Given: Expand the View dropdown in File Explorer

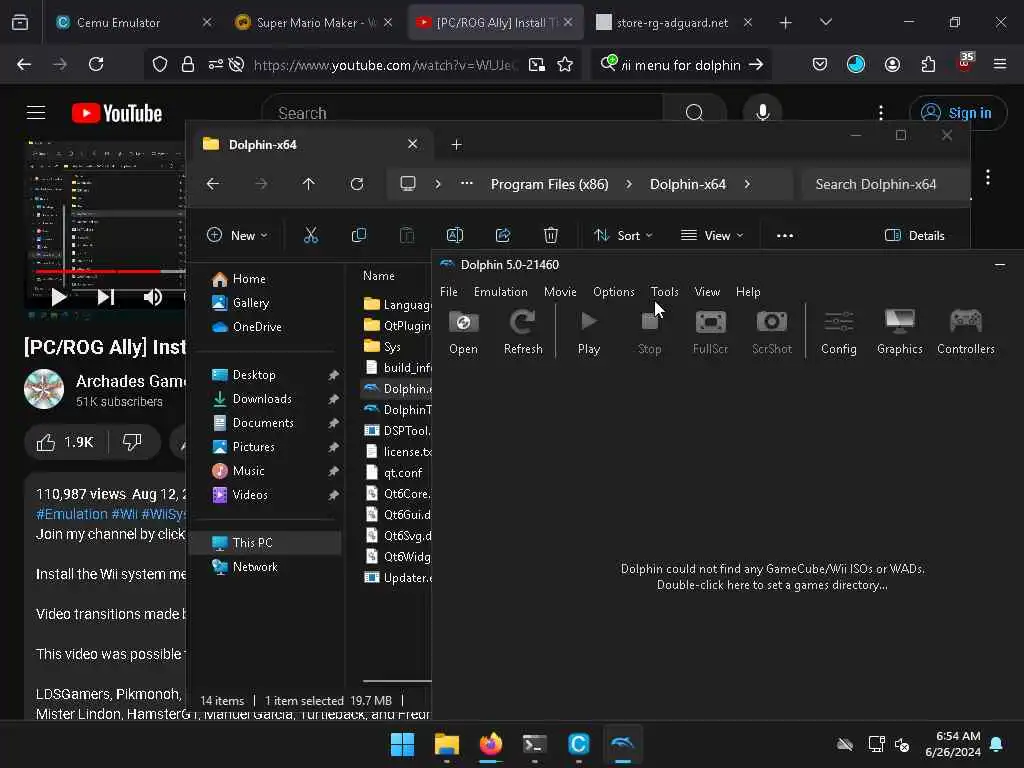Looking at the screenshot, I should tap(712, 235).
